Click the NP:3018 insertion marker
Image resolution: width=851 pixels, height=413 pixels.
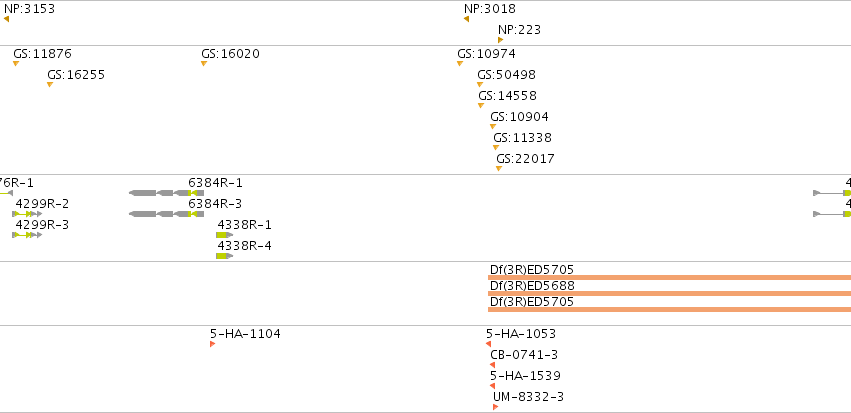point(466,19)
